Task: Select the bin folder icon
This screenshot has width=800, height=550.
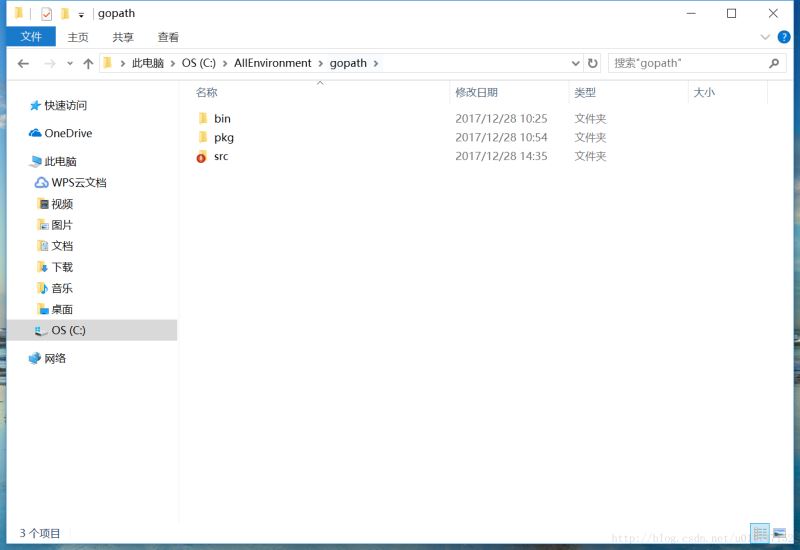Action: [203, 118]
